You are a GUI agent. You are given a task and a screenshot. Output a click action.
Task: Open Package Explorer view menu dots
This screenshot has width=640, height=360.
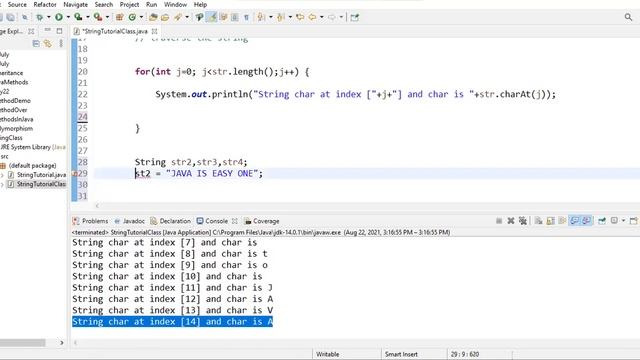pyautogui.click(x=61, y=43)
